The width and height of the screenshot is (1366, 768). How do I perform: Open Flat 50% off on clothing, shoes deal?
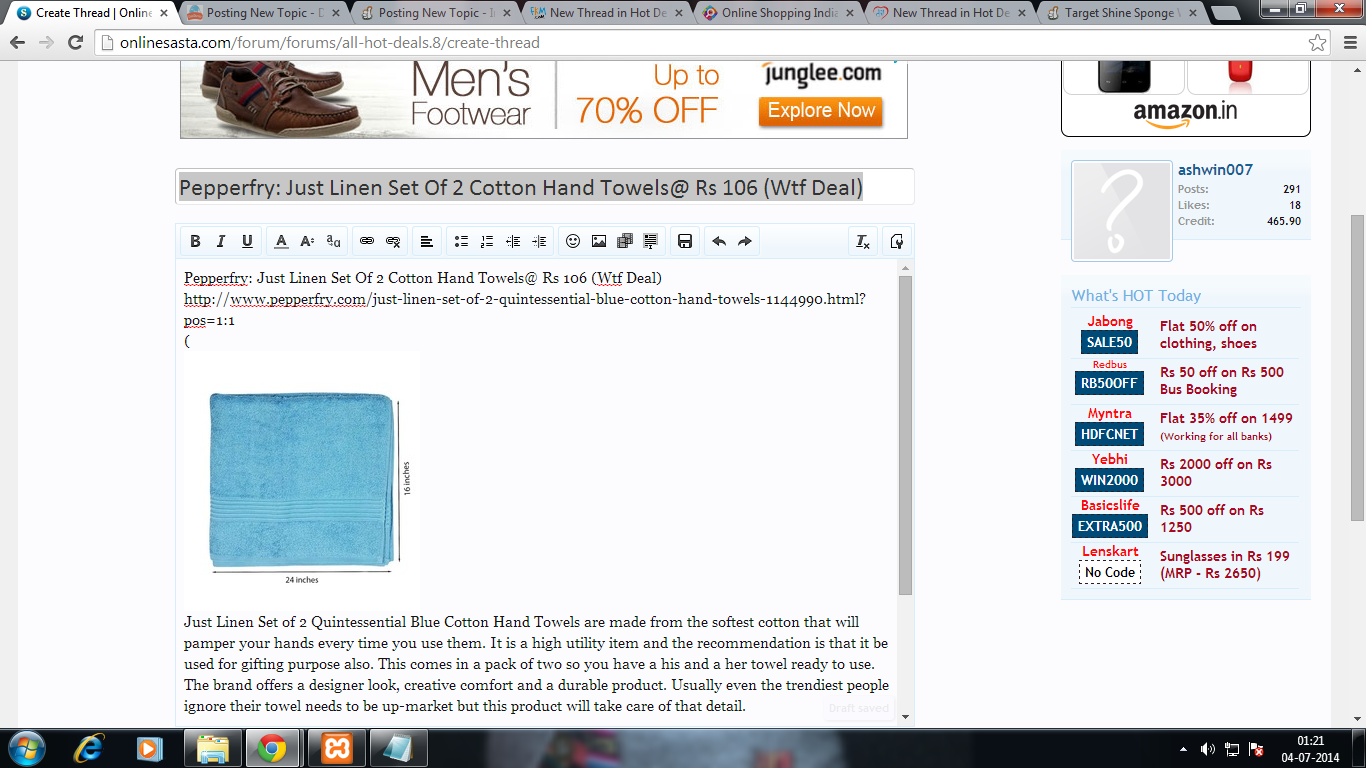pos(1208,335)
